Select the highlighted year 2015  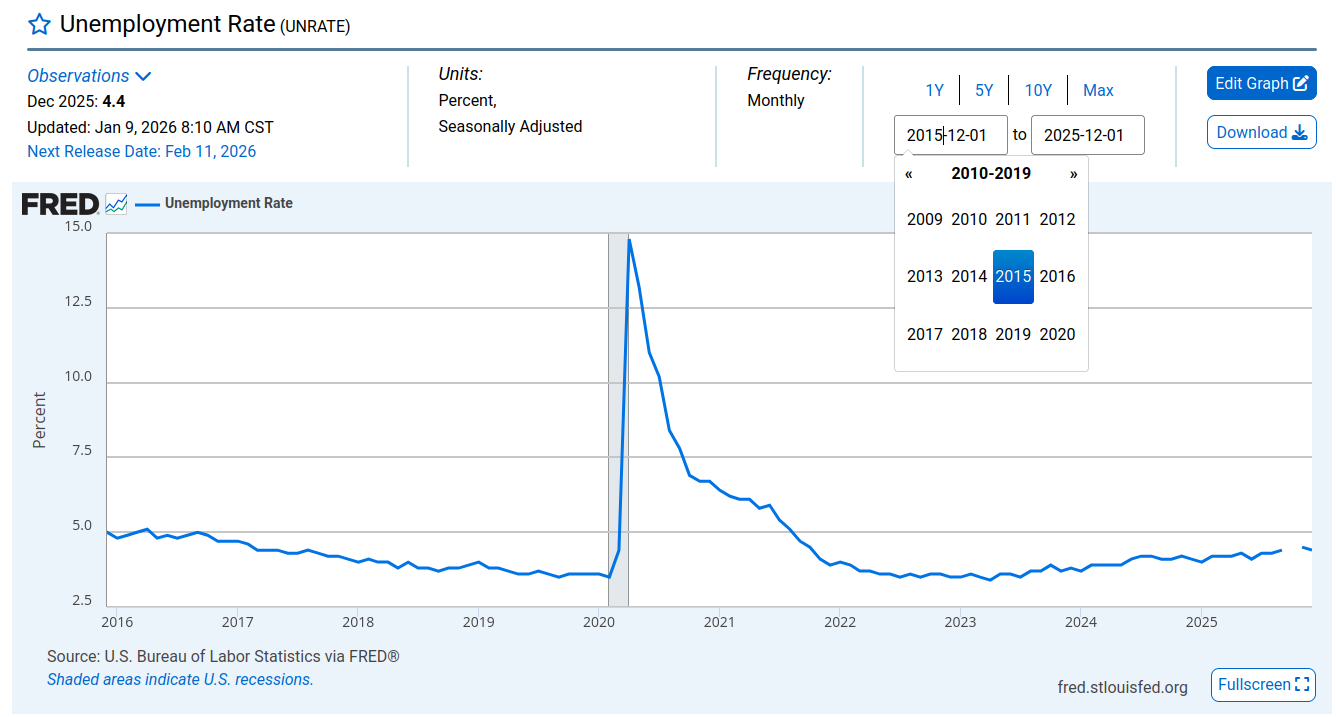click(x=1013, y=277)
